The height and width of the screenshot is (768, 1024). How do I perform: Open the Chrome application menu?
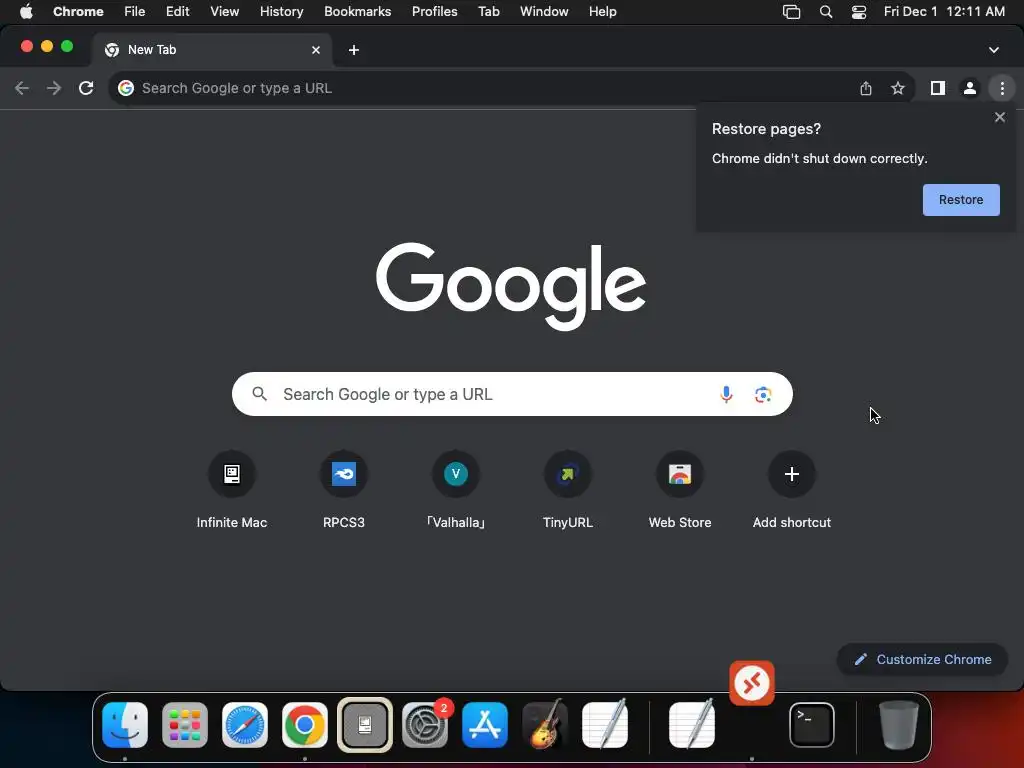[x=78, y=12]
